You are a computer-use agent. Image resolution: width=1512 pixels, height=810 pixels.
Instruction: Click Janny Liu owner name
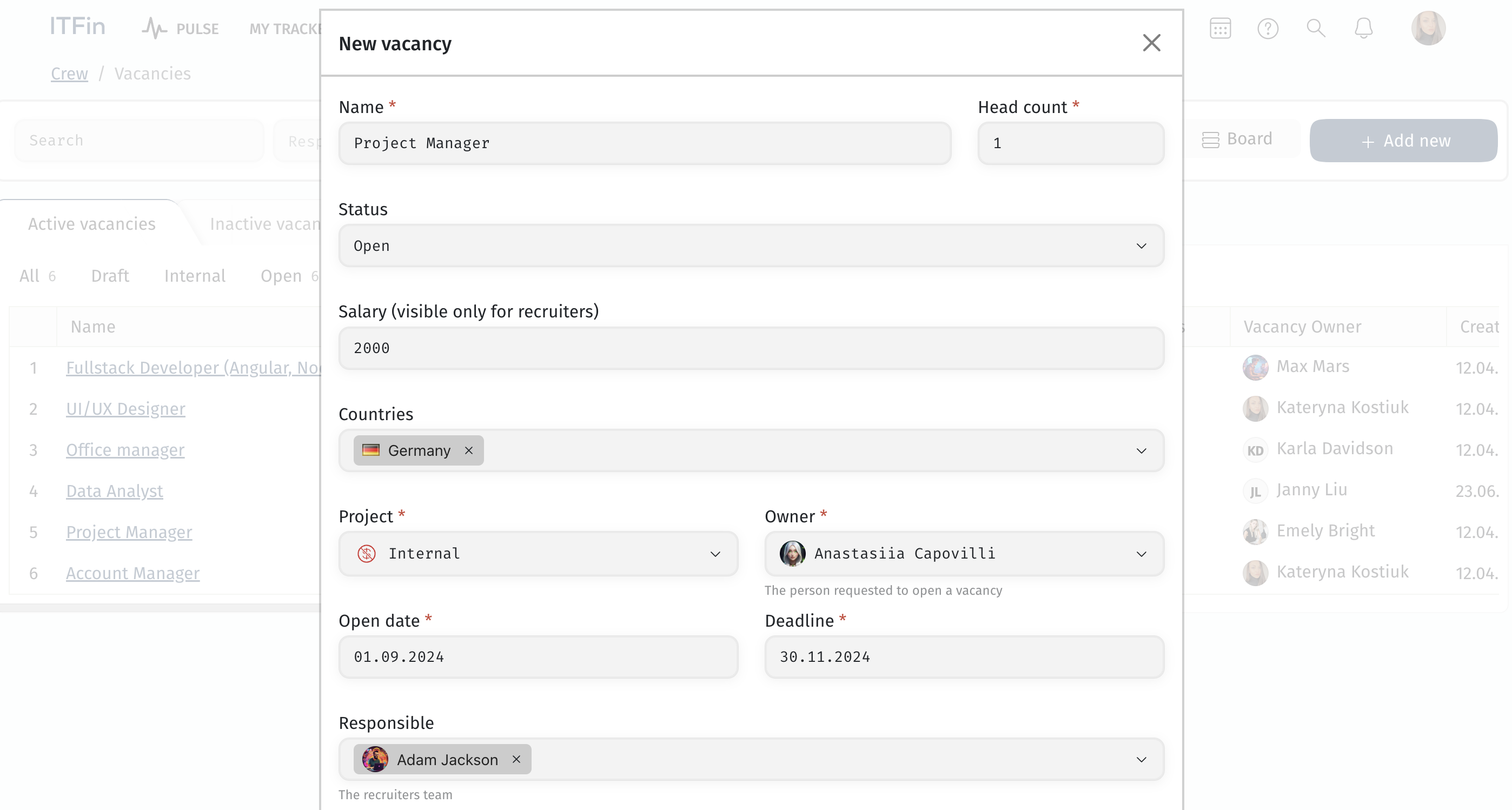point(1312,489)
